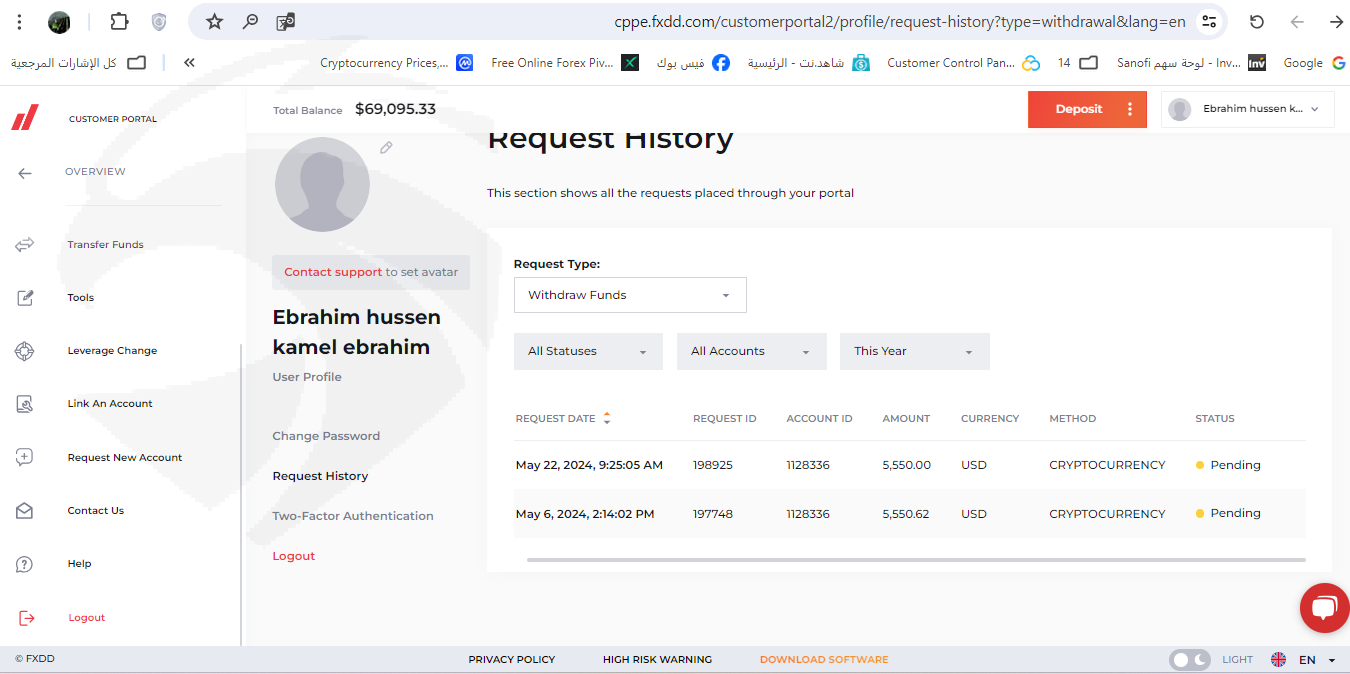Open Two-Factor Authentication in profile menu
The height and width of the screenshot is (674, 1350).
[x=353, y=516]
